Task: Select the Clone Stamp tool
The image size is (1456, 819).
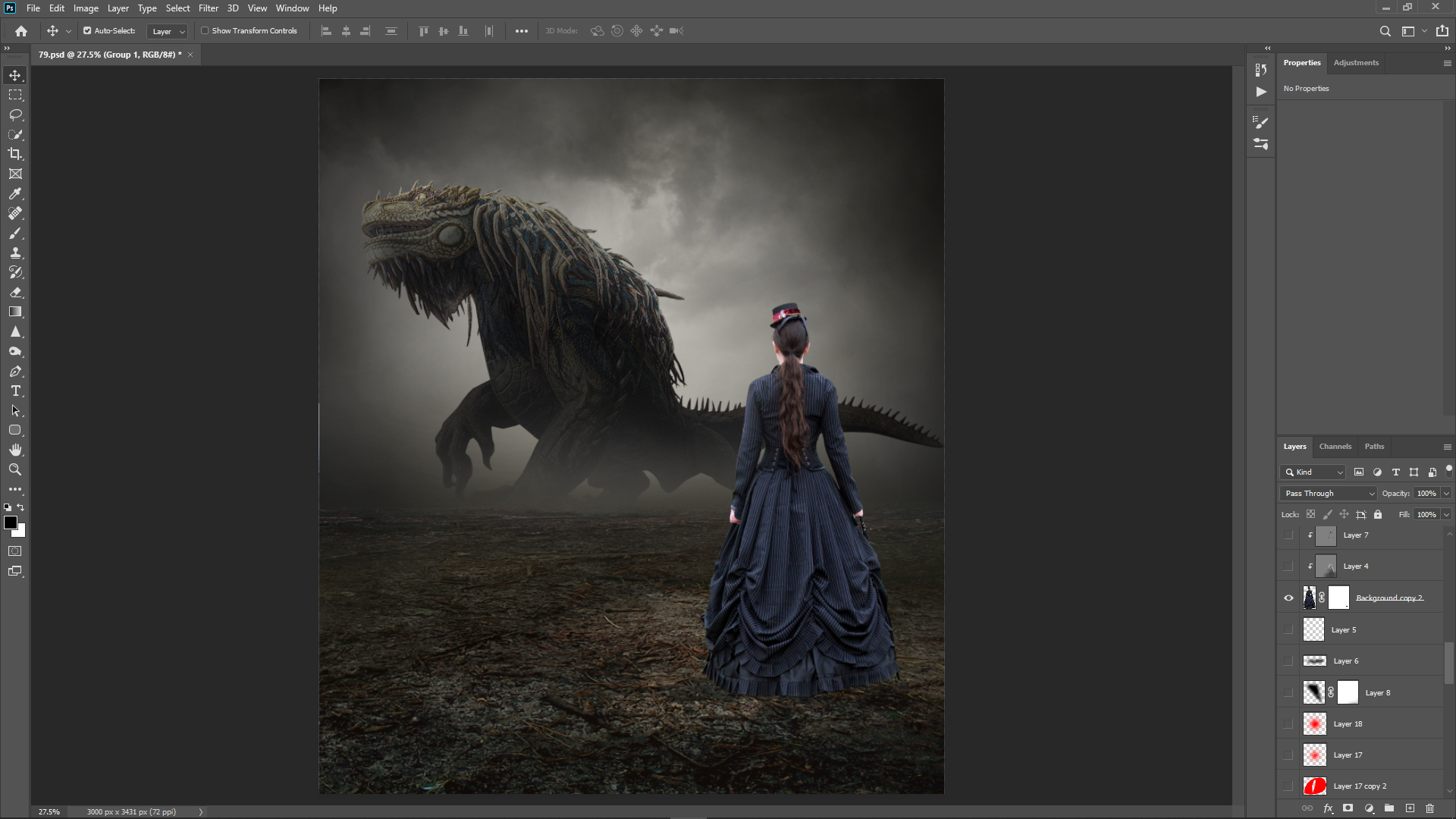Action: [15, 253]
